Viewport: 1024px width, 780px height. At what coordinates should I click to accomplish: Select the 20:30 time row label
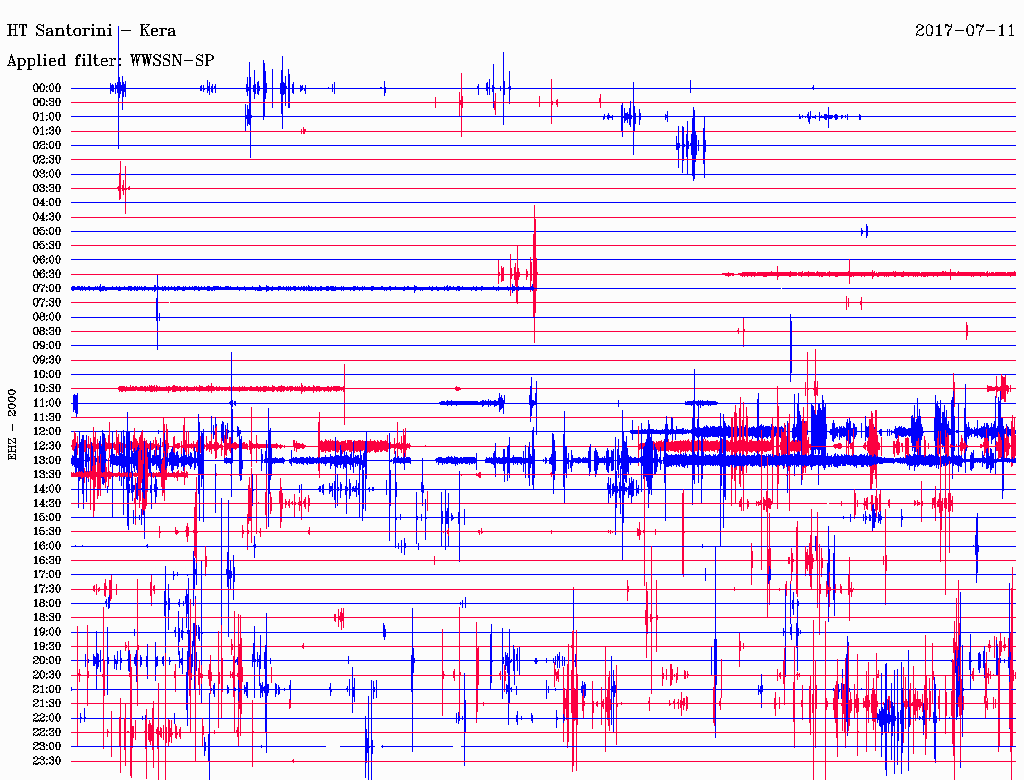[47, 675]
